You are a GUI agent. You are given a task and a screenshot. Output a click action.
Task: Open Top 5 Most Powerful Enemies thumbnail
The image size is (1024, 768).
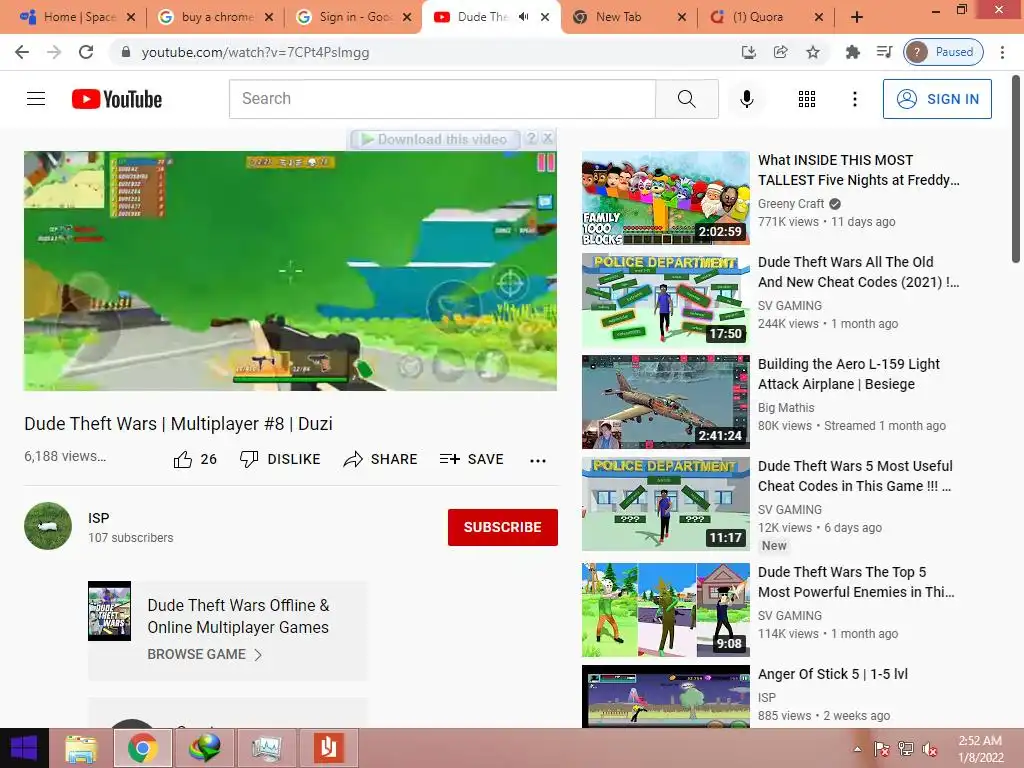coord(665,610)
